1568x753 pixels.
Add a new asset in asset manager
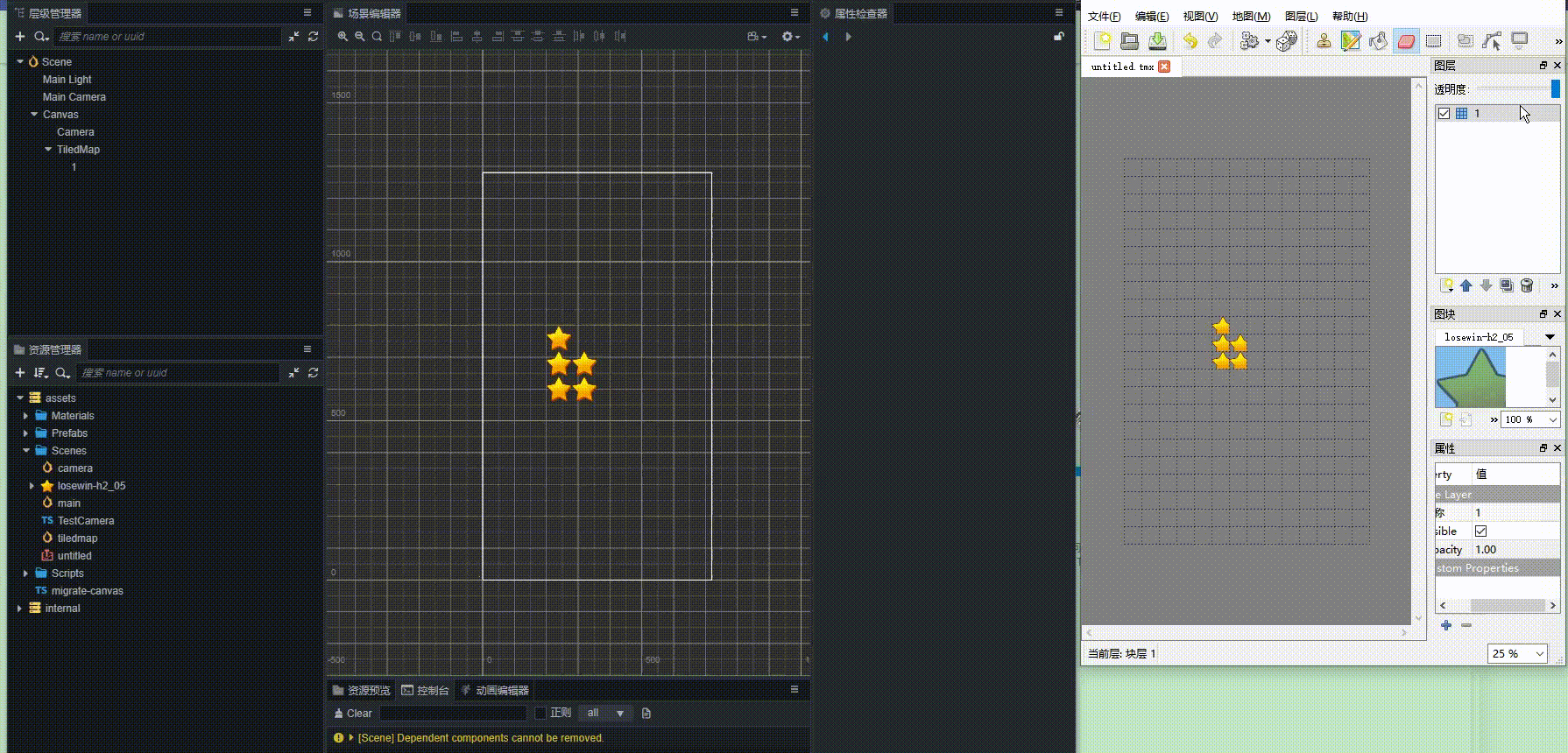[20, 372]
